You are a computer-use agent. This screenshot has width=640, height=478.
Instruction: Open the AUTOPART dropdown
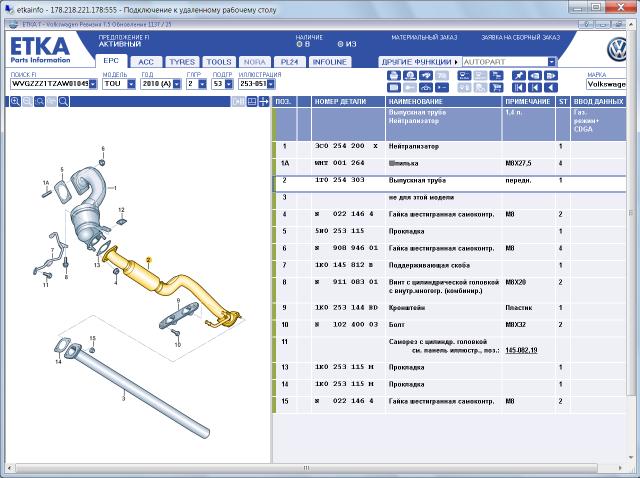click(x=551, y=62)
